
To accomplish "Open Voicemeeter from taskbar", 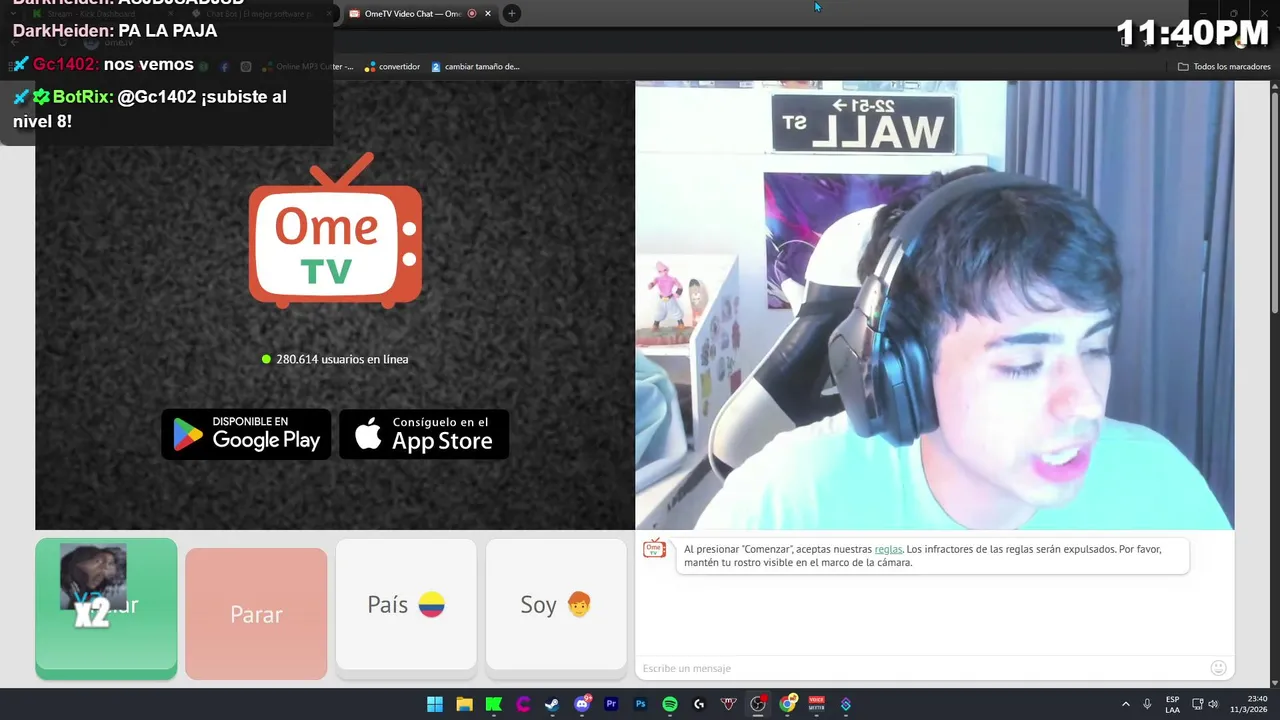I will click(817, 704).
